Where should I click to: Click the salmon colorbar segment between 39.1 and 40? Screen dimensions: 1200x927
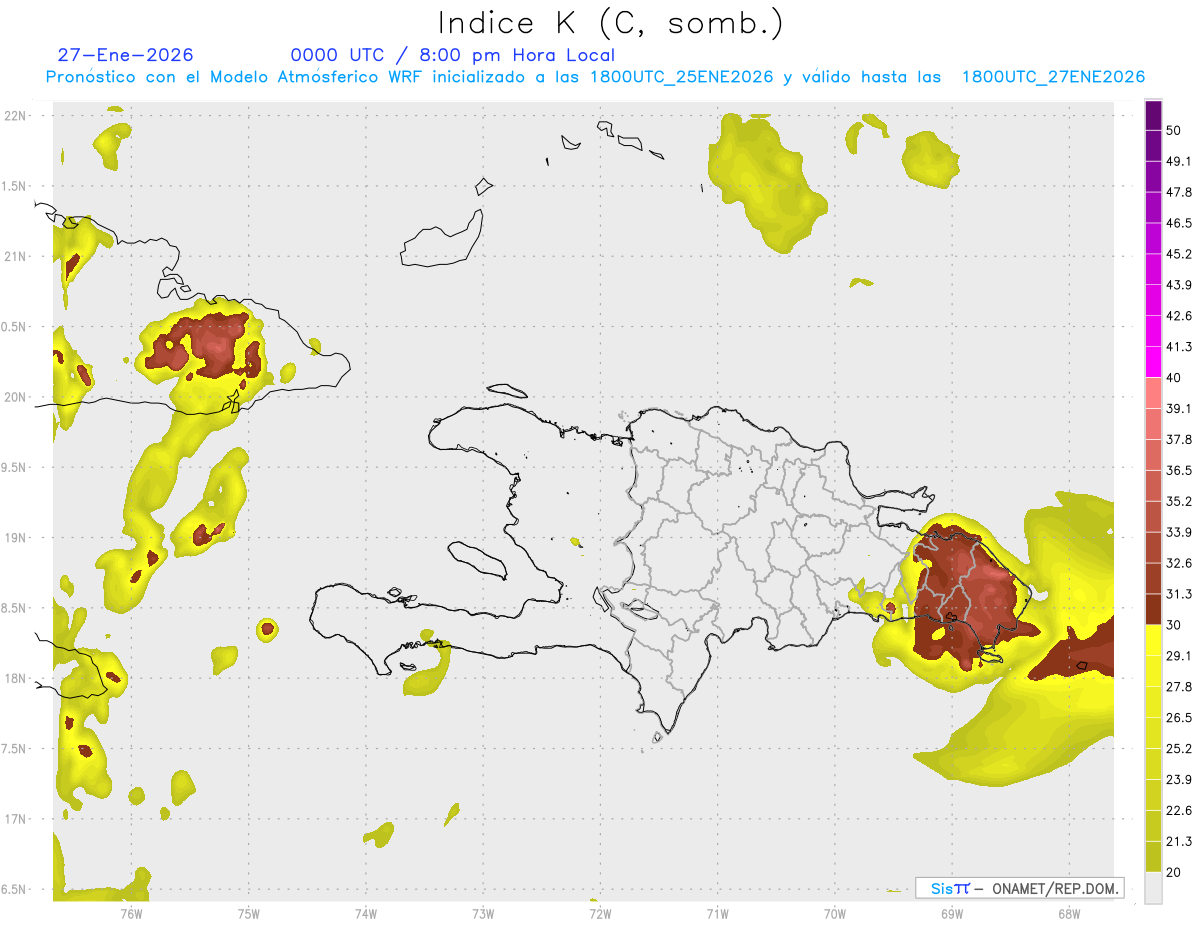(1153, 393)
